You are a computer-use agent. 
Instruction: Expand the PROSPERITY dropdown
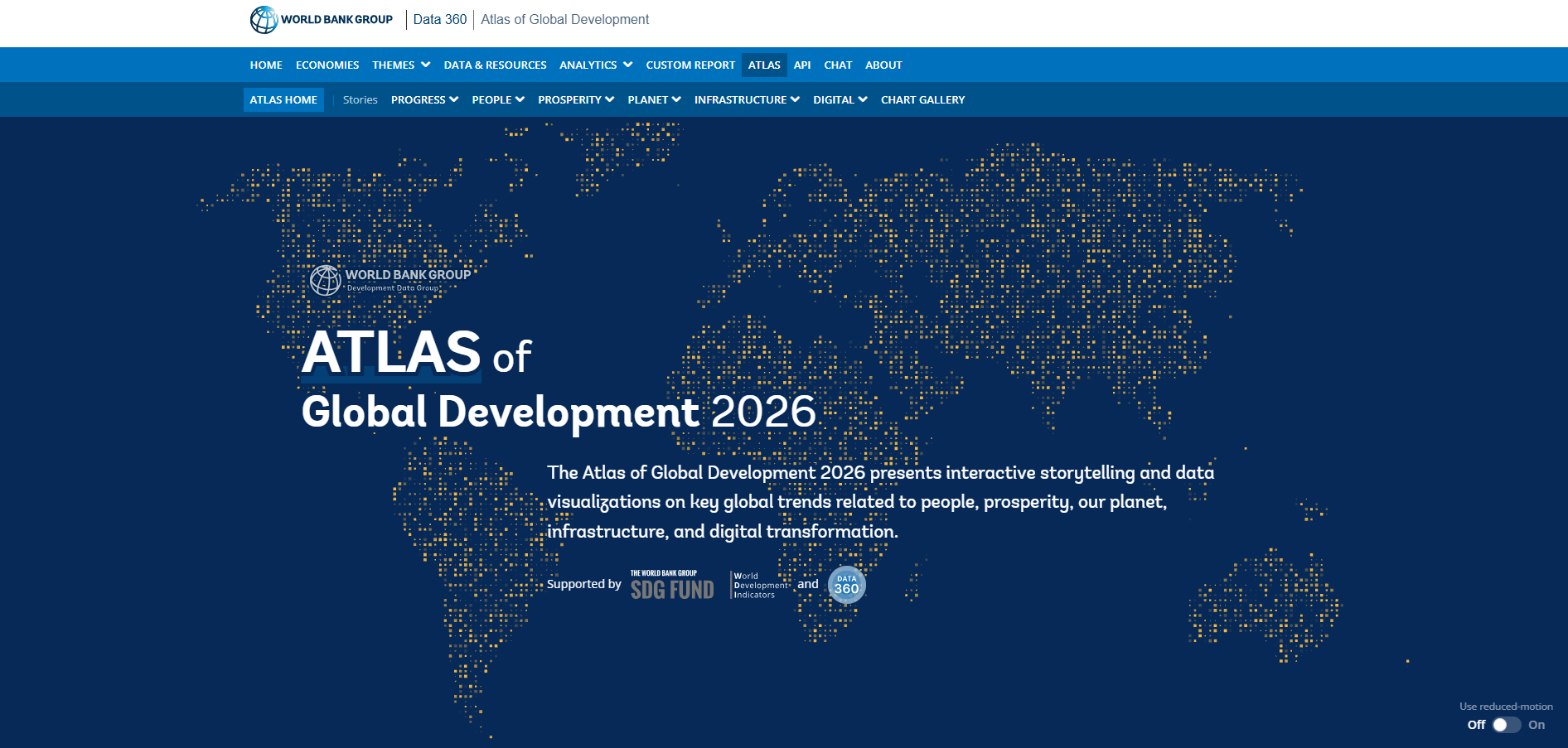[x=576, y=99]
